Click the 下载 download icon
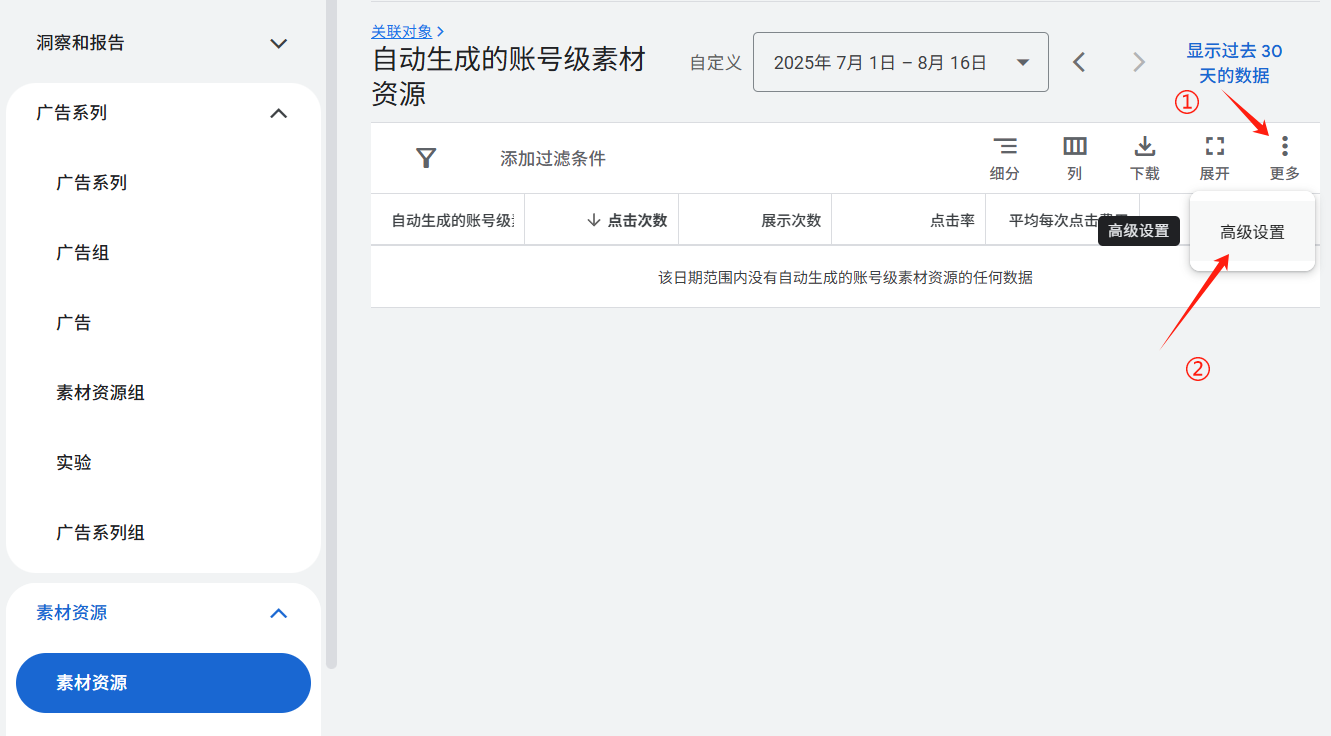Image resolution: width=1331 pixels, height=736 pixels. point(1144,158)
